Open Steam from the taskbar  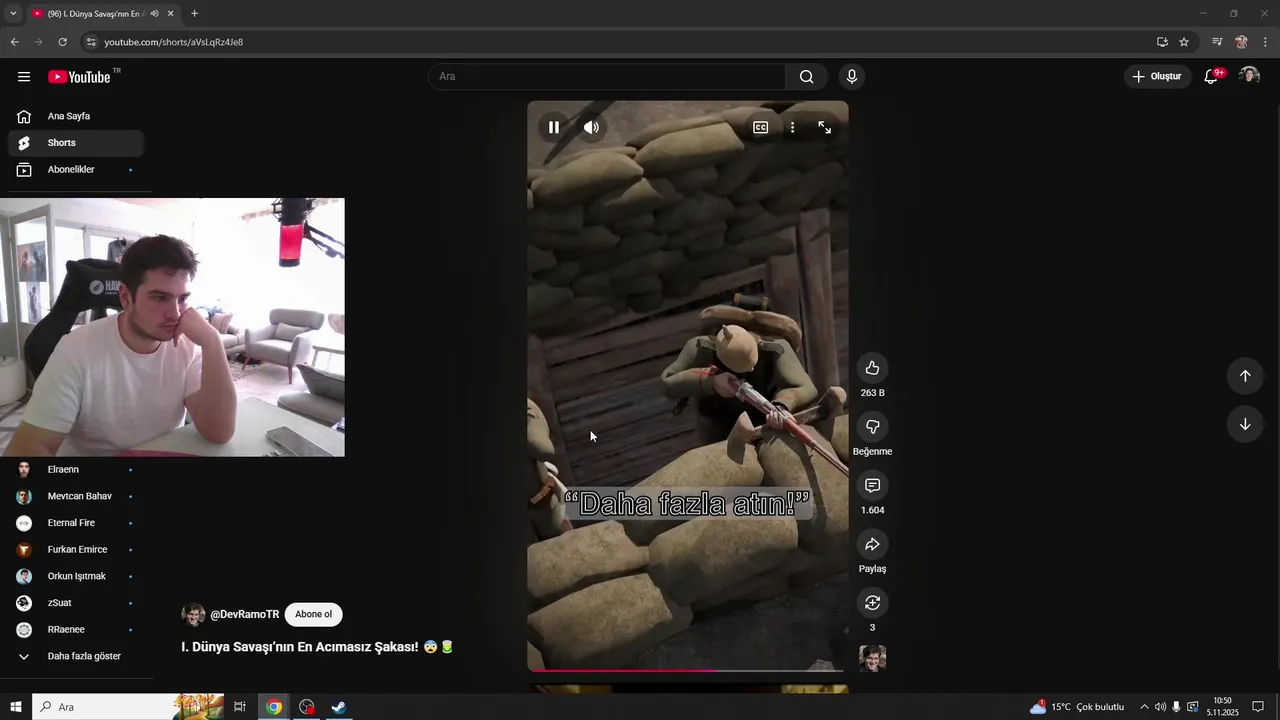point(339,707)
